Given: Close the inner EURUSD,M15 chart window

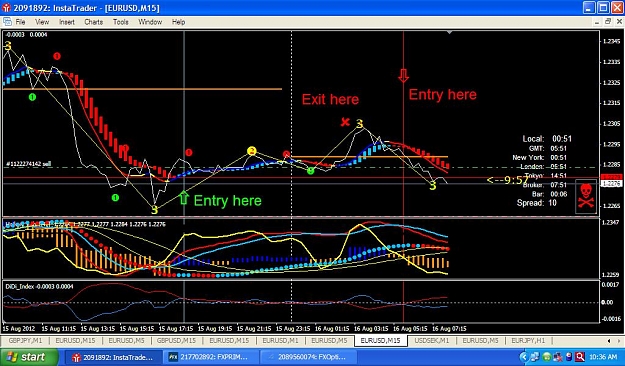Looking at the screenshot, I should (619, 22).
